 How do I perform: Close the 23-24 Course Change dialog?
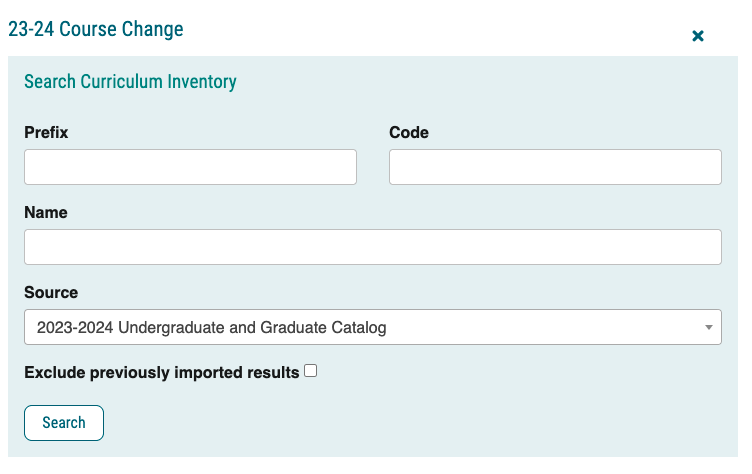point(698,36)
